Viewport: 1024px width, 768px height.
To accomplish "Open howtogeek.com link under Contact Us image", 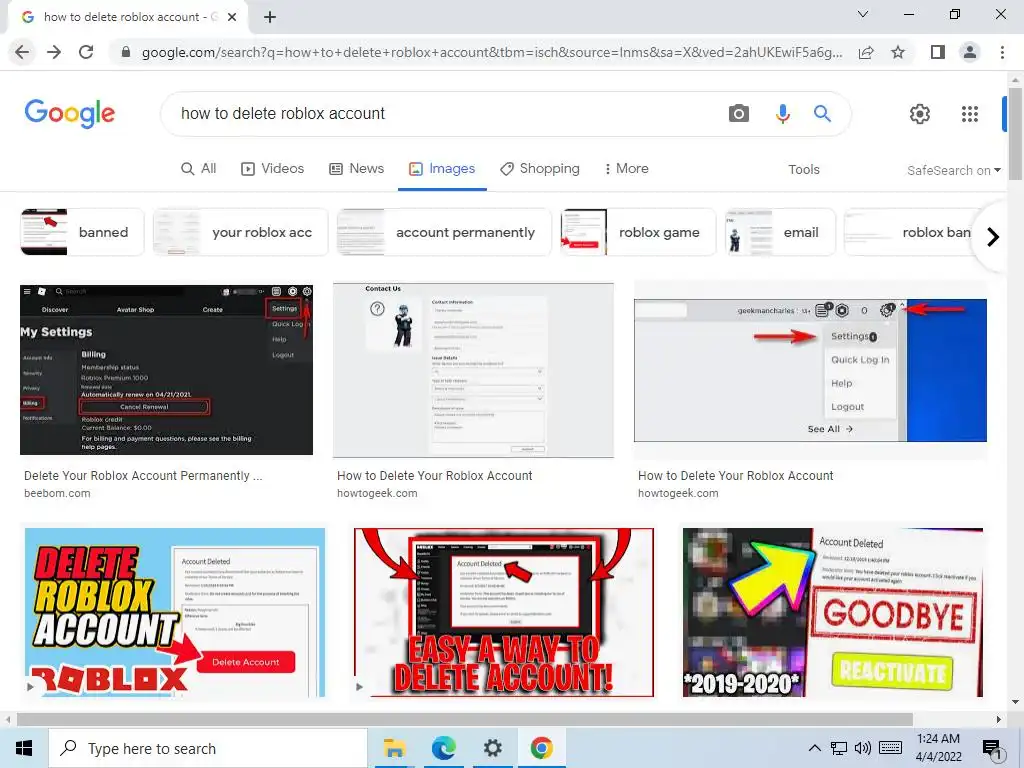I will coord(377,493).
